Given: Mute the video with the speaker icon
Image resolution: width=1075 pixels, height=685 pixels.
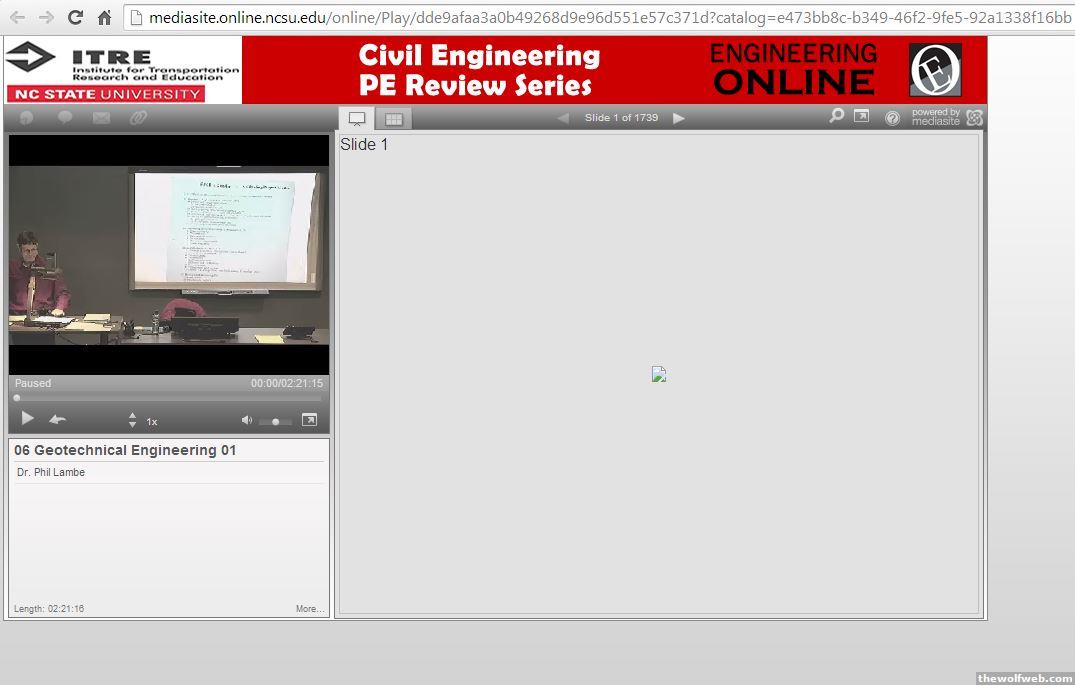Looking at the screenshot, I should [247, 420].
